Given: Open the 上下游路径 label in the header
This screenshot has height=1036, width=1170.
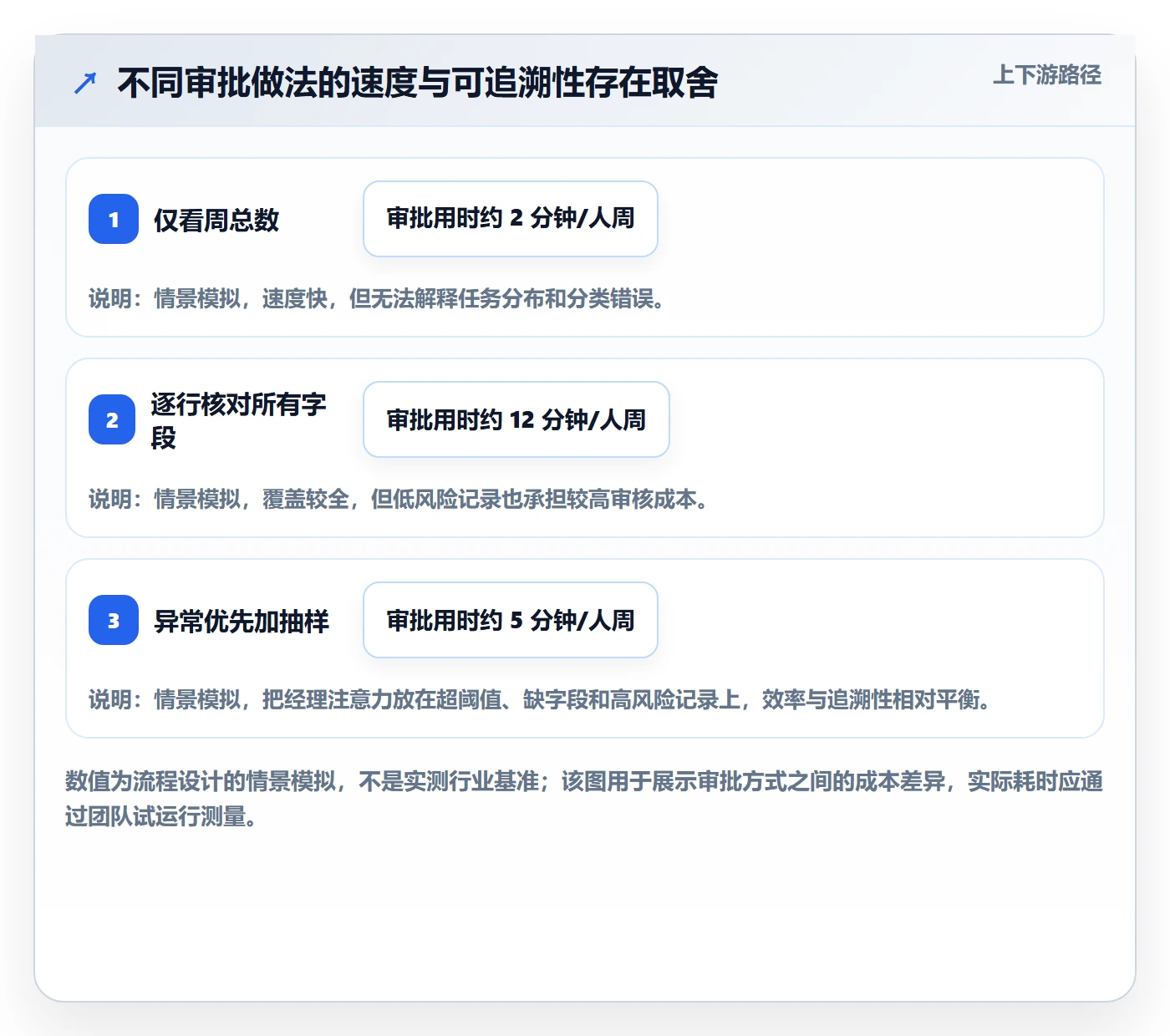Looking at the screenshot, I should pos(1047,75).
